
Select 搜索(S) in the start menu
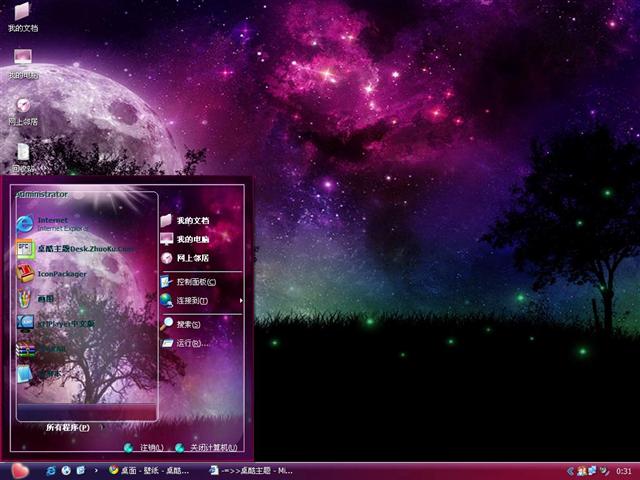pos(188,325)
